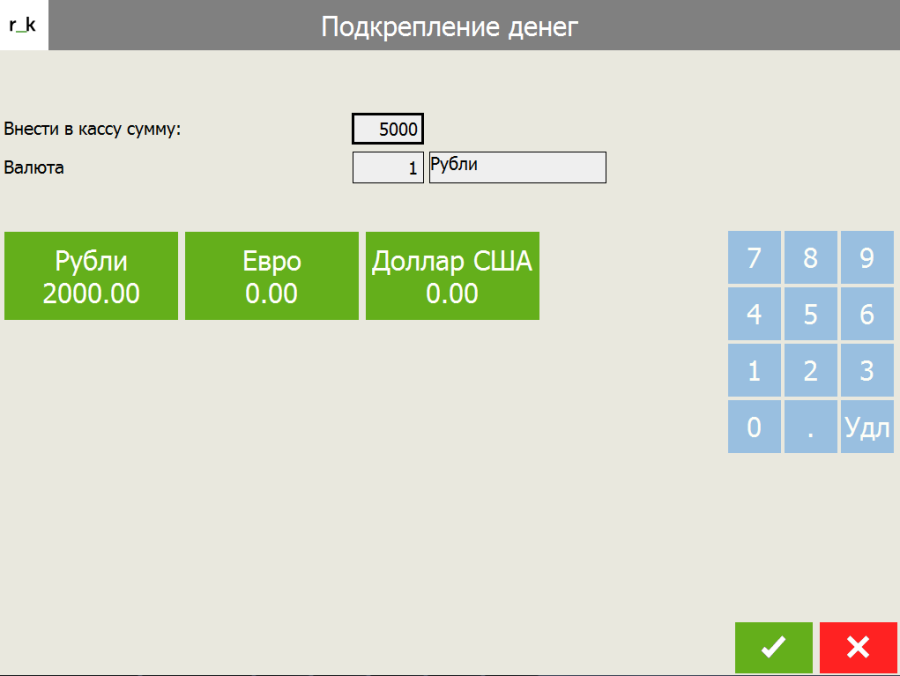Choose the Евро 0.00 currency tile
The image size is (900, 676).
[x=272, y=276]
